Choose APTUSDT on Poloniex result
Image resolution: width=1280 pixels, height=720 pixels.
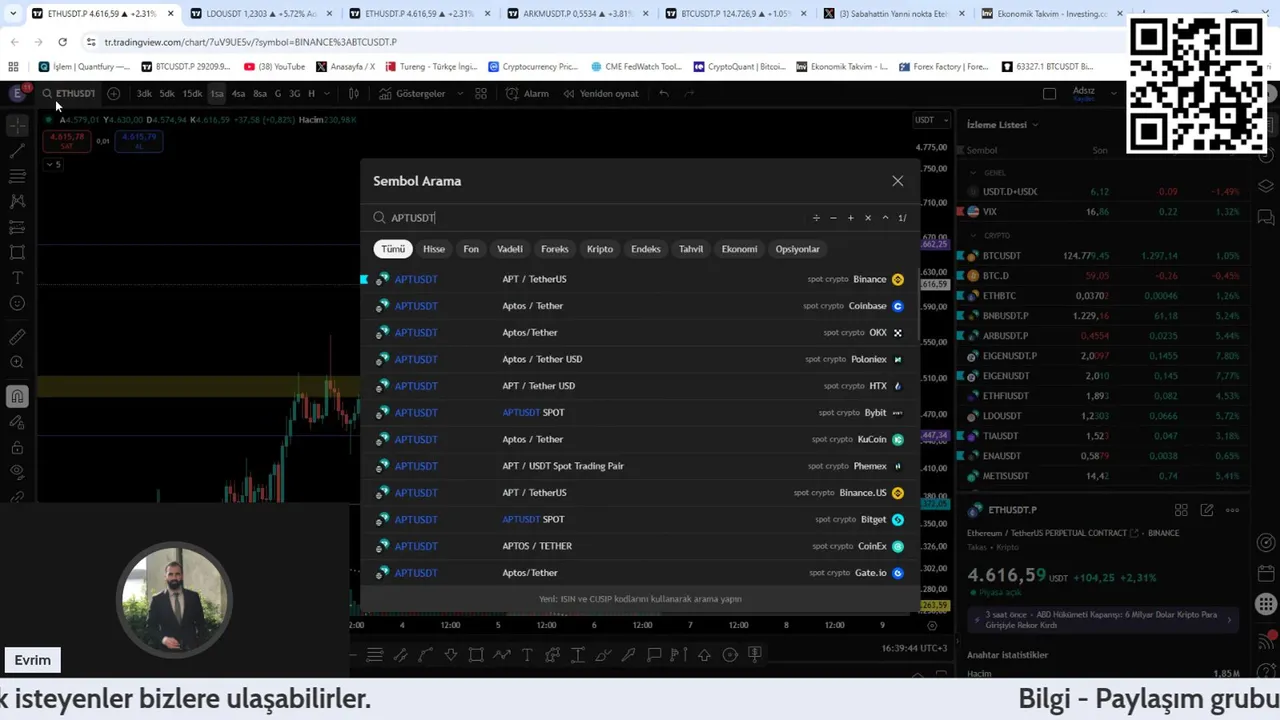(x=640, y=359)
